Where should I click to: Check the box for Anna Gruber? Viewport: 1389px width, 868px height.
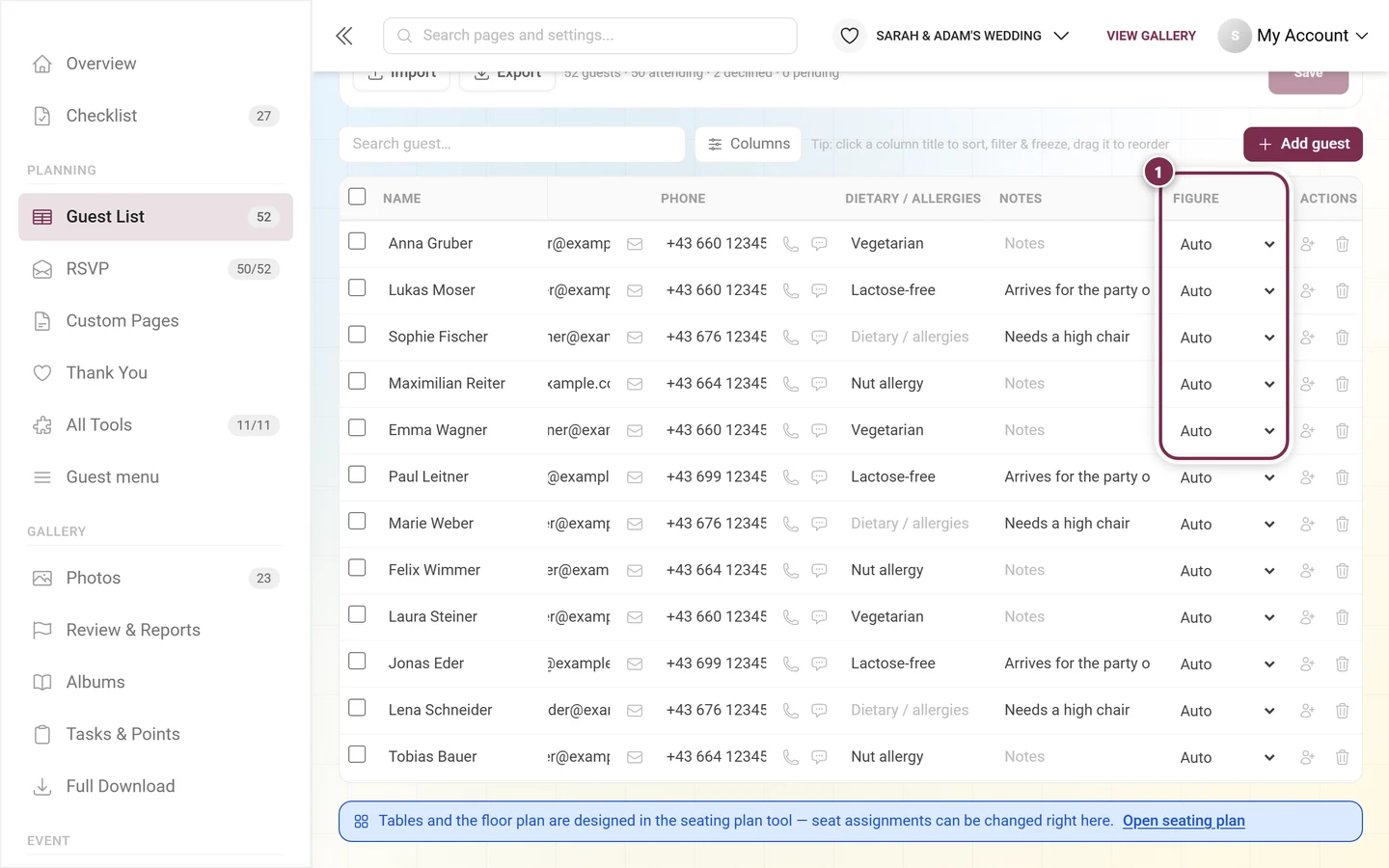point(357,241)
